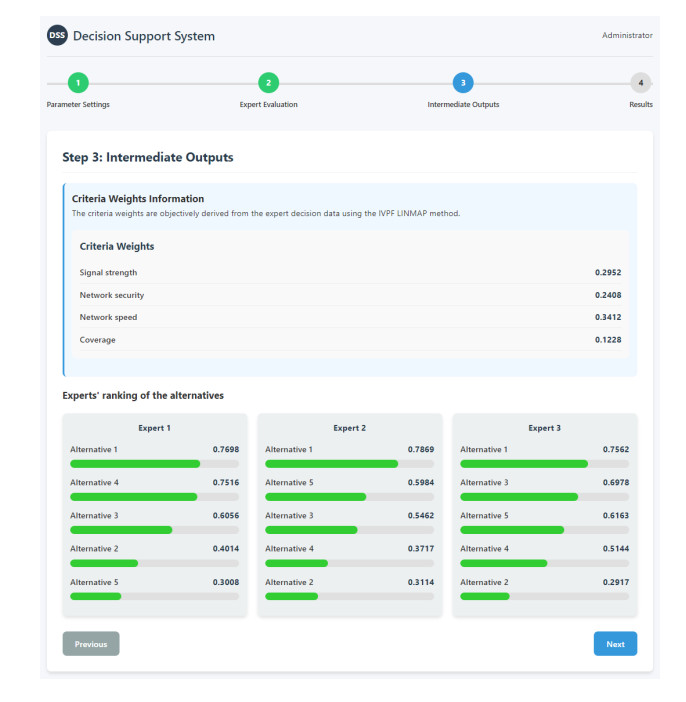Click the Expert 2 card heading
Screen dimensions: 686x702
pos(349,428)
